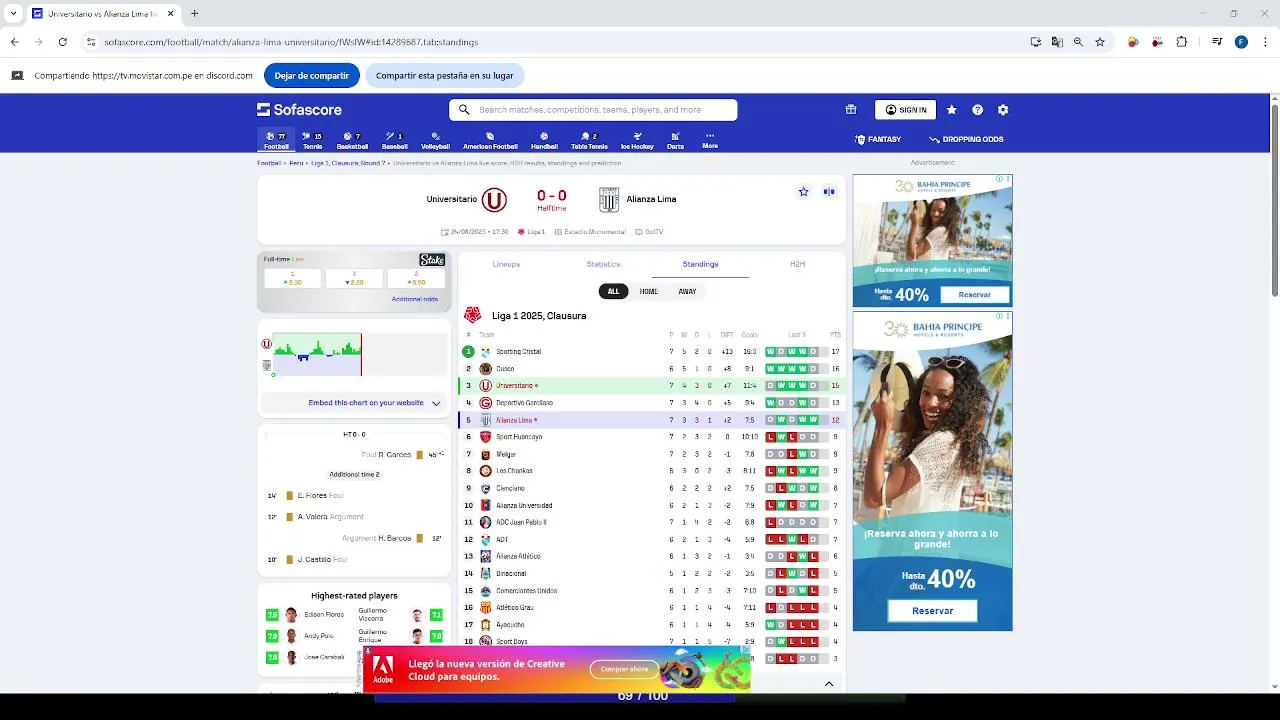Select the ALL standings filter
Viewport: 1280px width, 720px height.
pyautogui.click(x=613, y=291)
